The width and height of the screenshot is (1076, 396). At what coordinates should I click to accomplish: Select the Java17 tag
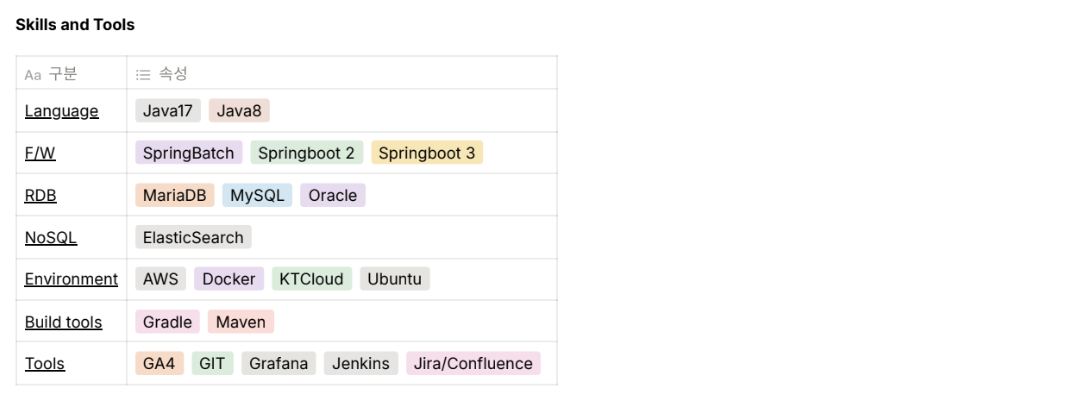pyautogui.click(x=168, y=110)
